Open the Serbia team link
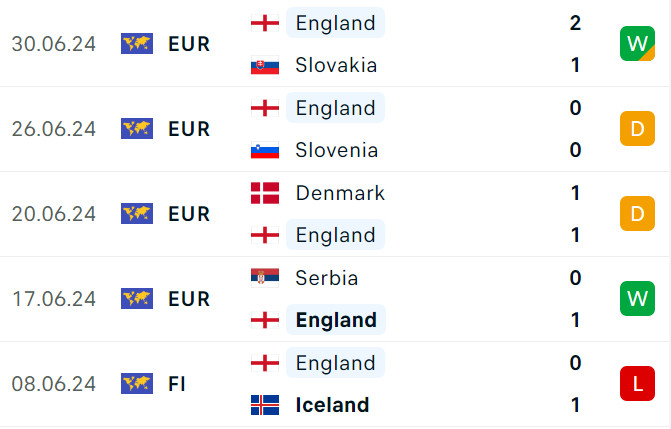 pos(326,278)
